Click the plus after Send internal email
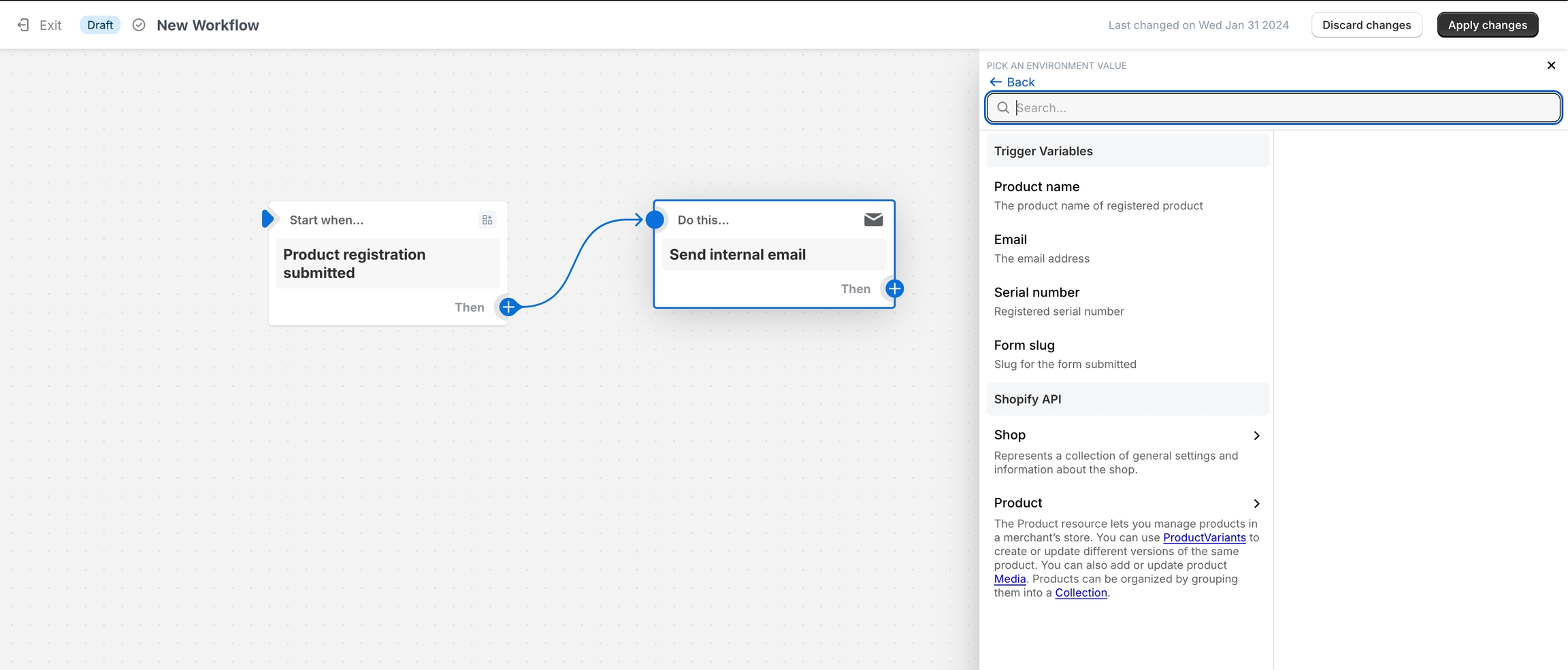1568x670 pixels. [894, 289]
